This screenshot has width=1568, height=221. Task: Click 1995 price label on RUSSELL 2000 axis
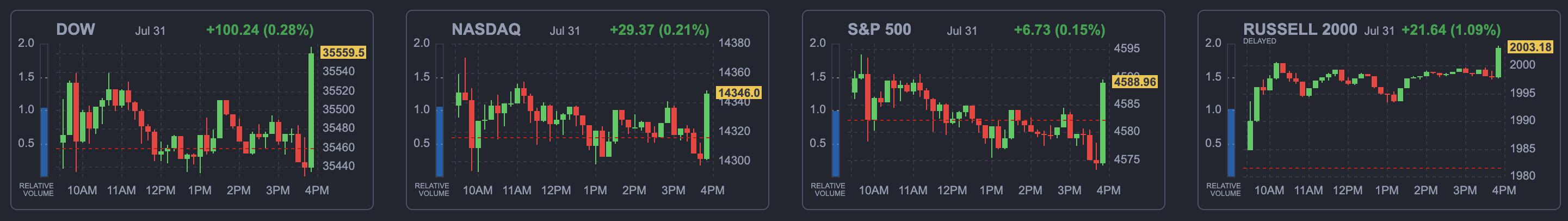pyautogui.click(x=1522, y=93)
